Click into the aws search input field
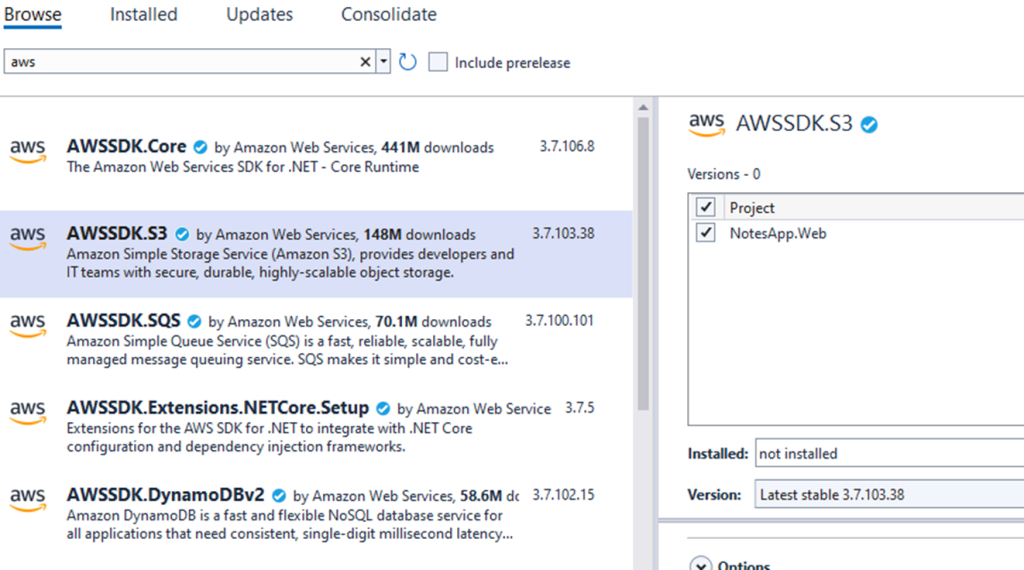1024x570 pixels. 180,62
